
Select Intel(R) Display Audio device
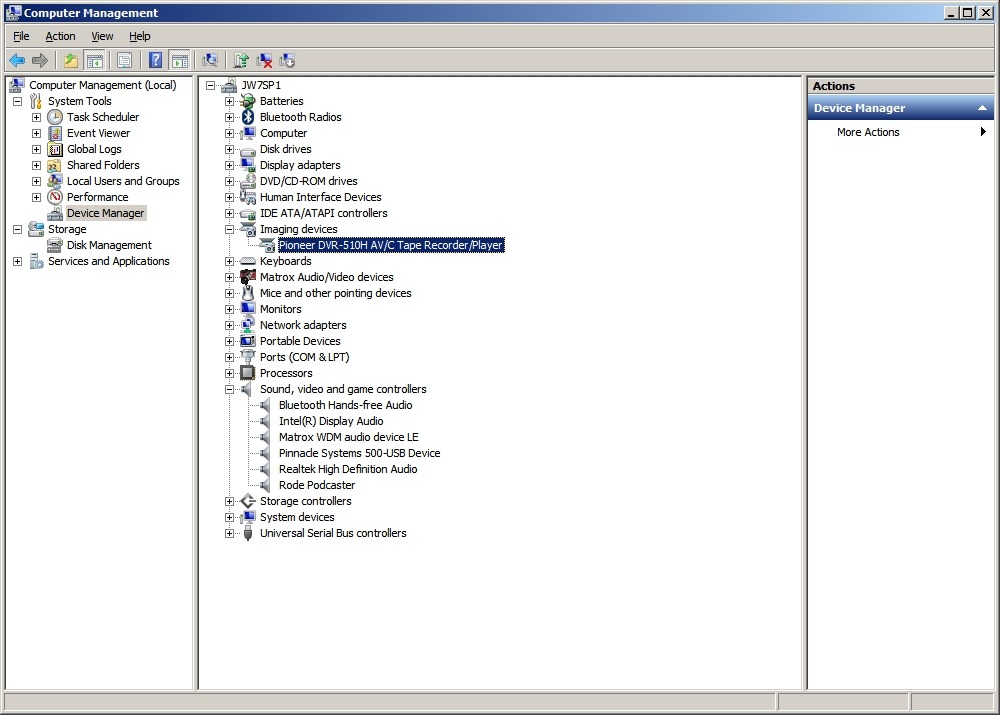[x=331, y=421]
